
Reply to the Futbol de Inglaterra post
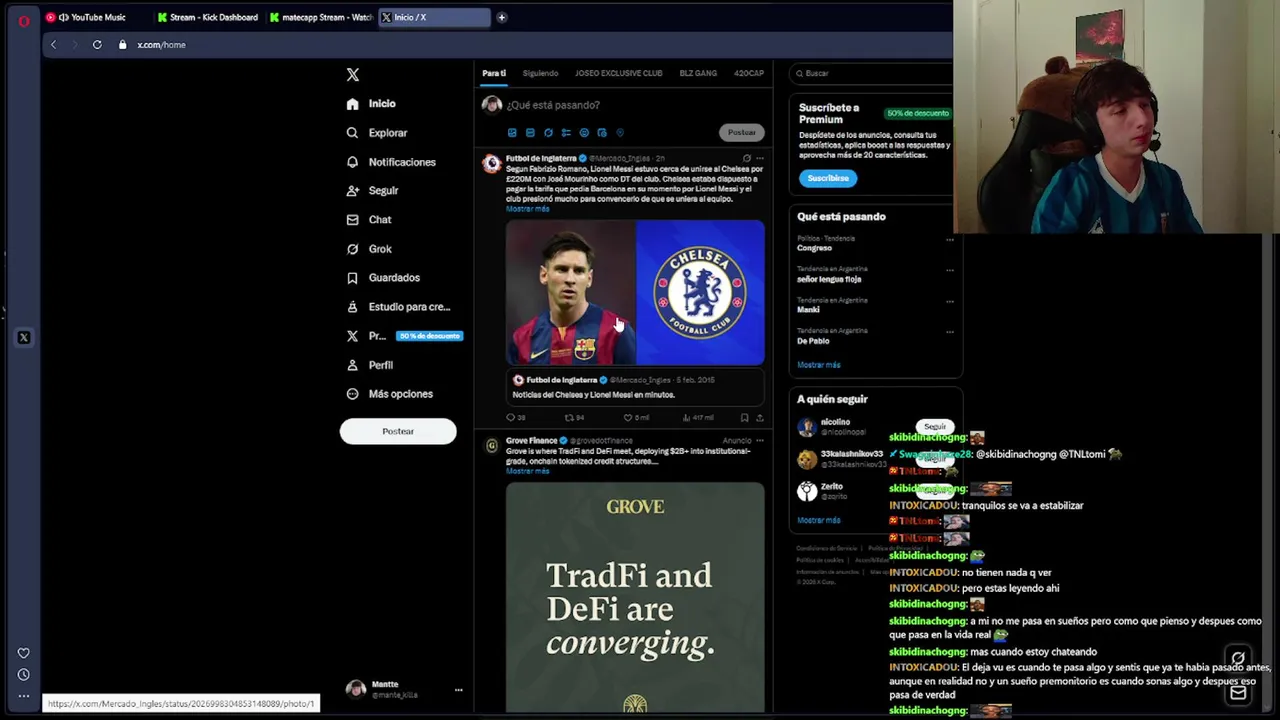(515, 418)
